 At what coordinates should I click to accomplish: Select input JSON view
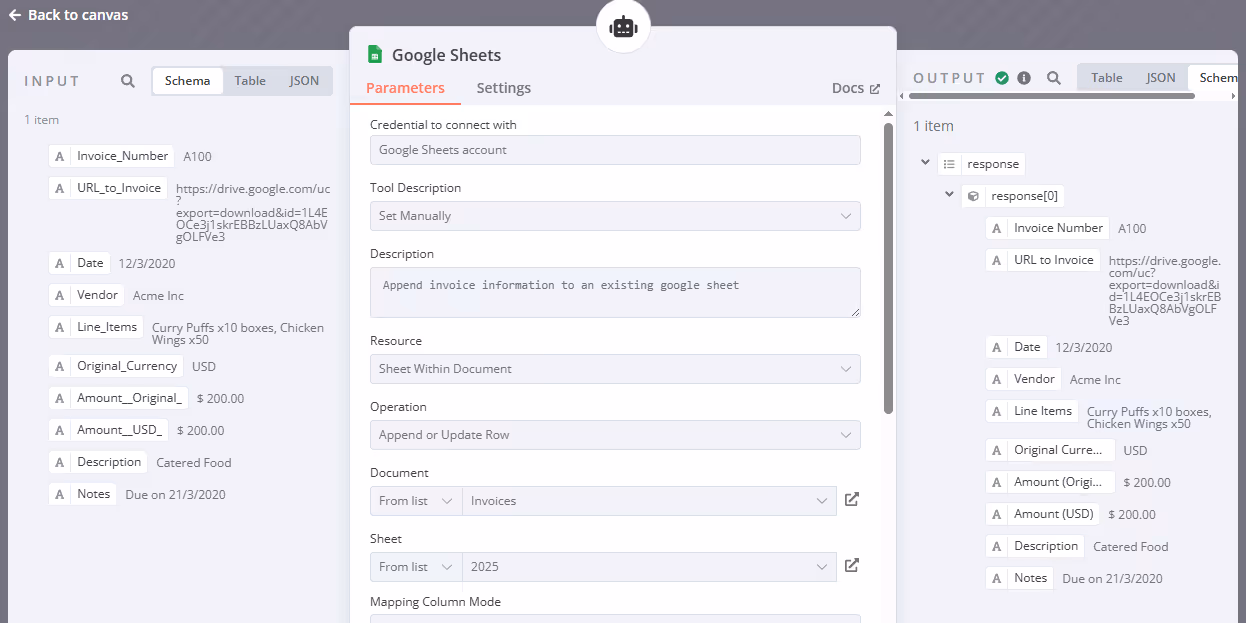pos(304,81)
